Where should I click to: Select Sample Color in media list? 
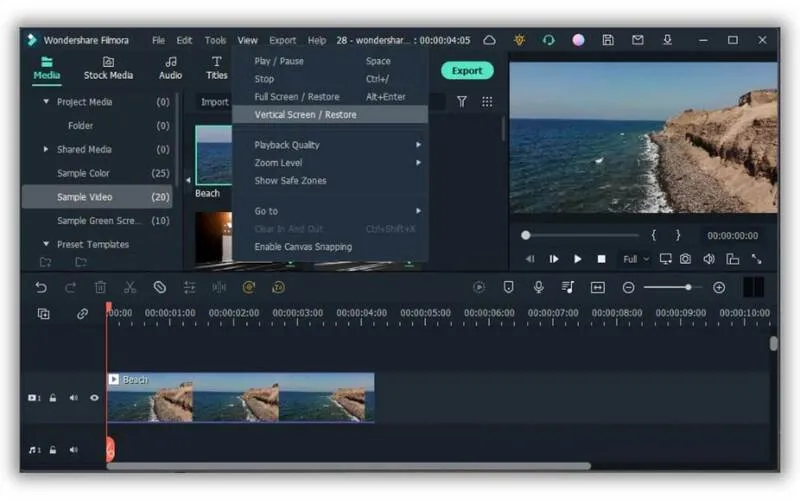pos(84,173)
